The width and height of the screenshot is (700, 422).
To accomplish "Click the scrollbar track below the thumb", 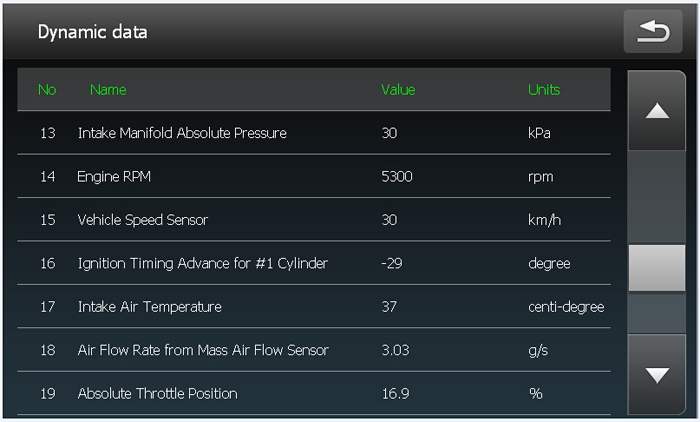I will [x=657, y=313].
